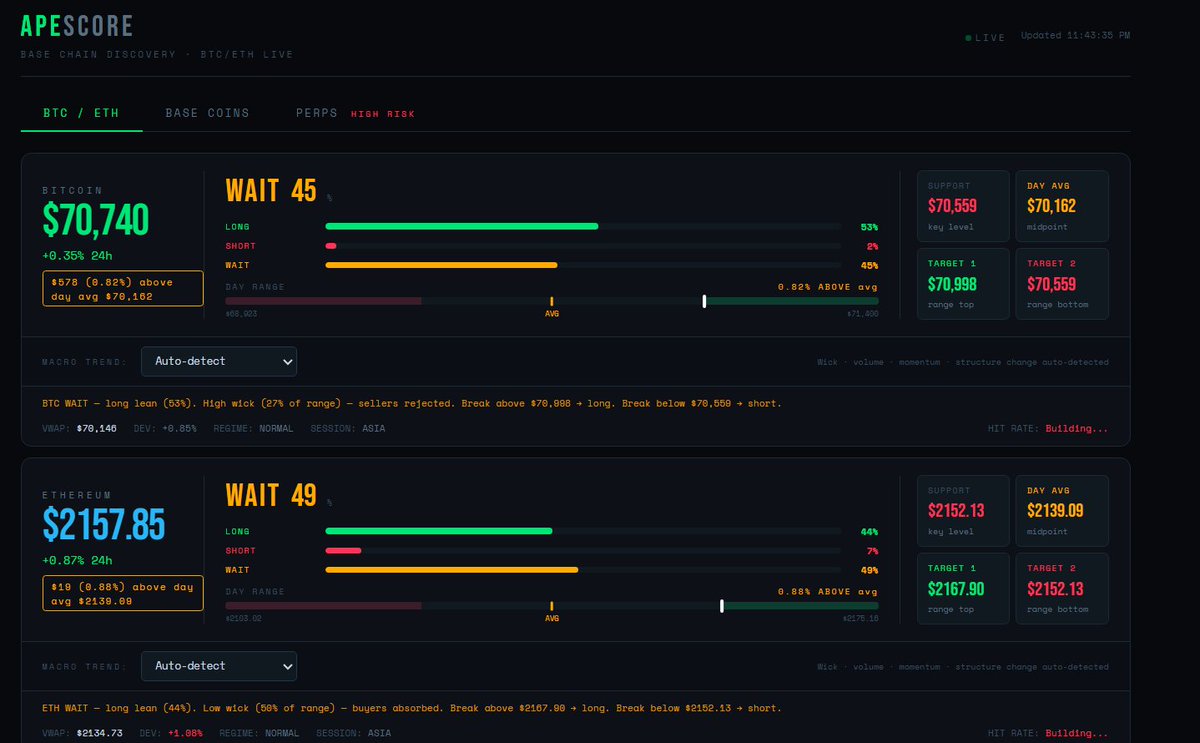Click Bitcoin day range white price marker
The image size is (1200, 743).
coord(704,301)
